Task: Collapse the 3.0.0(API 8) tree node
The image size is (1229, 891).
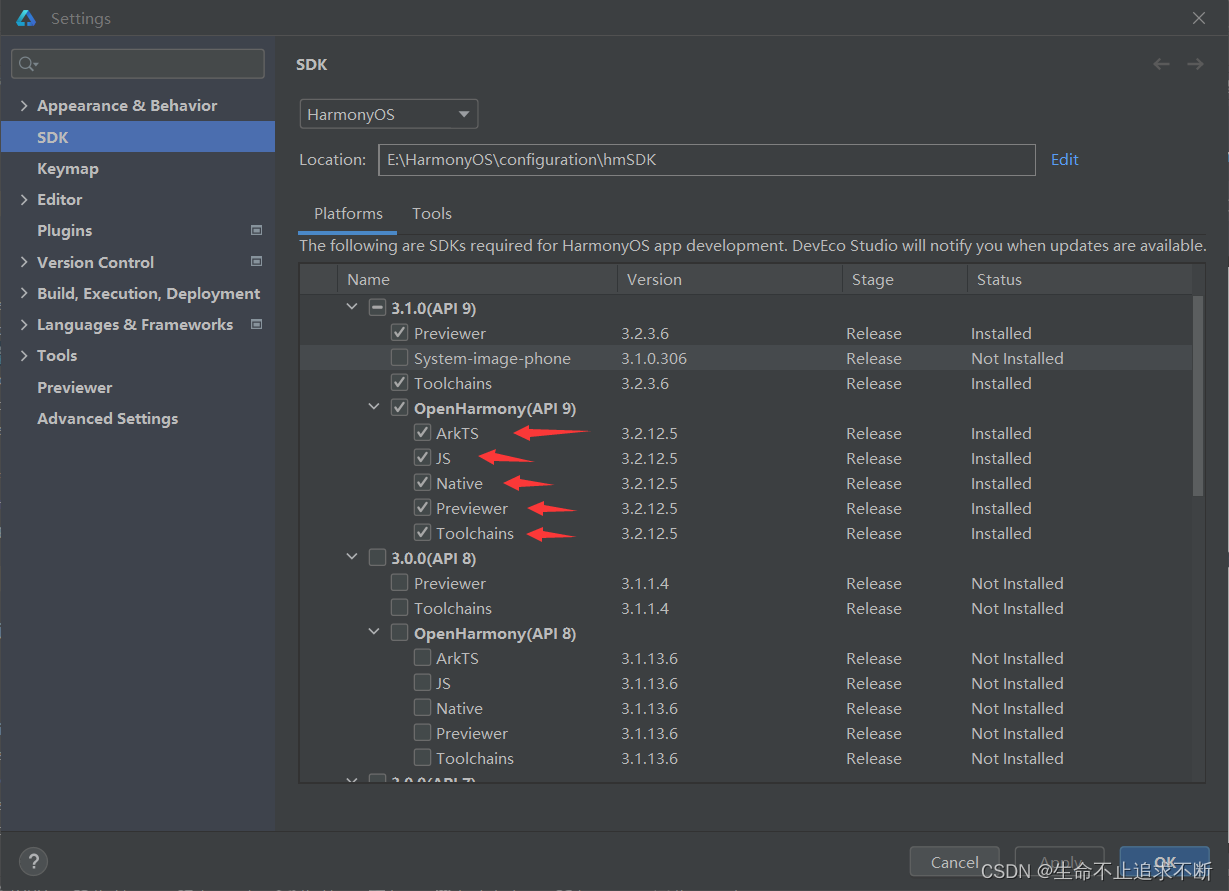Action: point(351,557)
